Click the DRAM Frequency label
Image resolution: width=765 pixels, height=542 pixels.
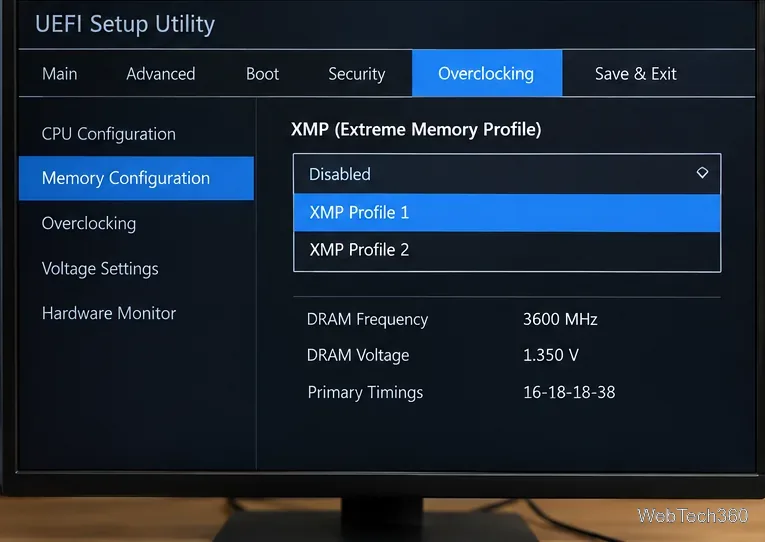(367, 320)
